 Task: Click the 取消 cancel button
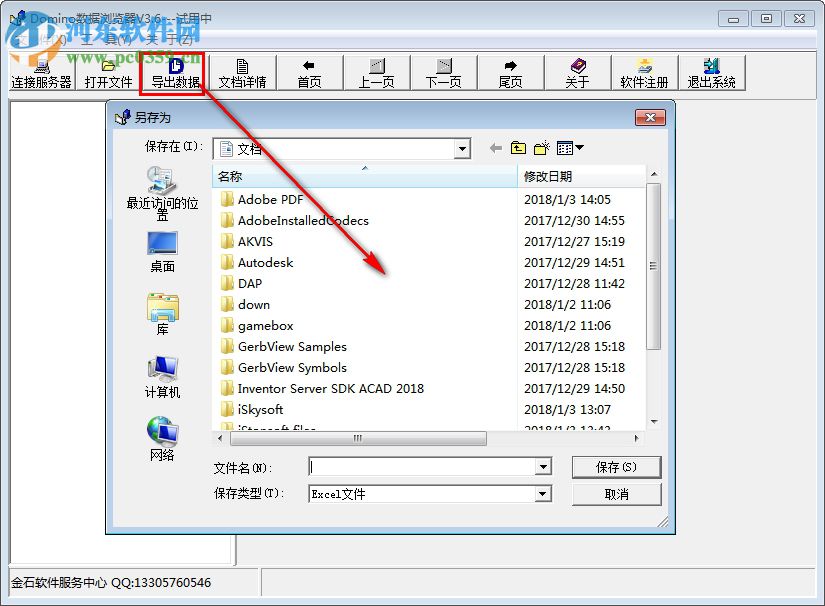(x=616, y=493)
